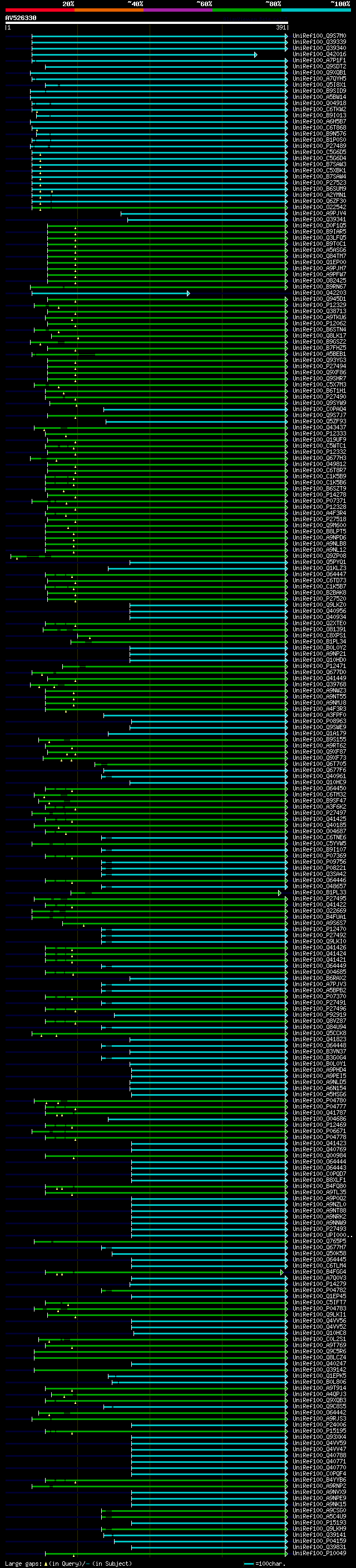
Task: Select label UniRef100_C6TM32
Action: pyautogui.click(x=319, y=794)
